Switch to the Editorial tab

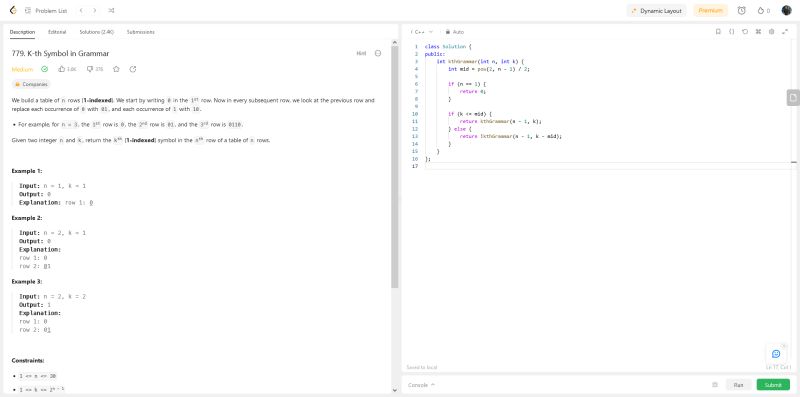pyautogui.click(x=57, y=32)
